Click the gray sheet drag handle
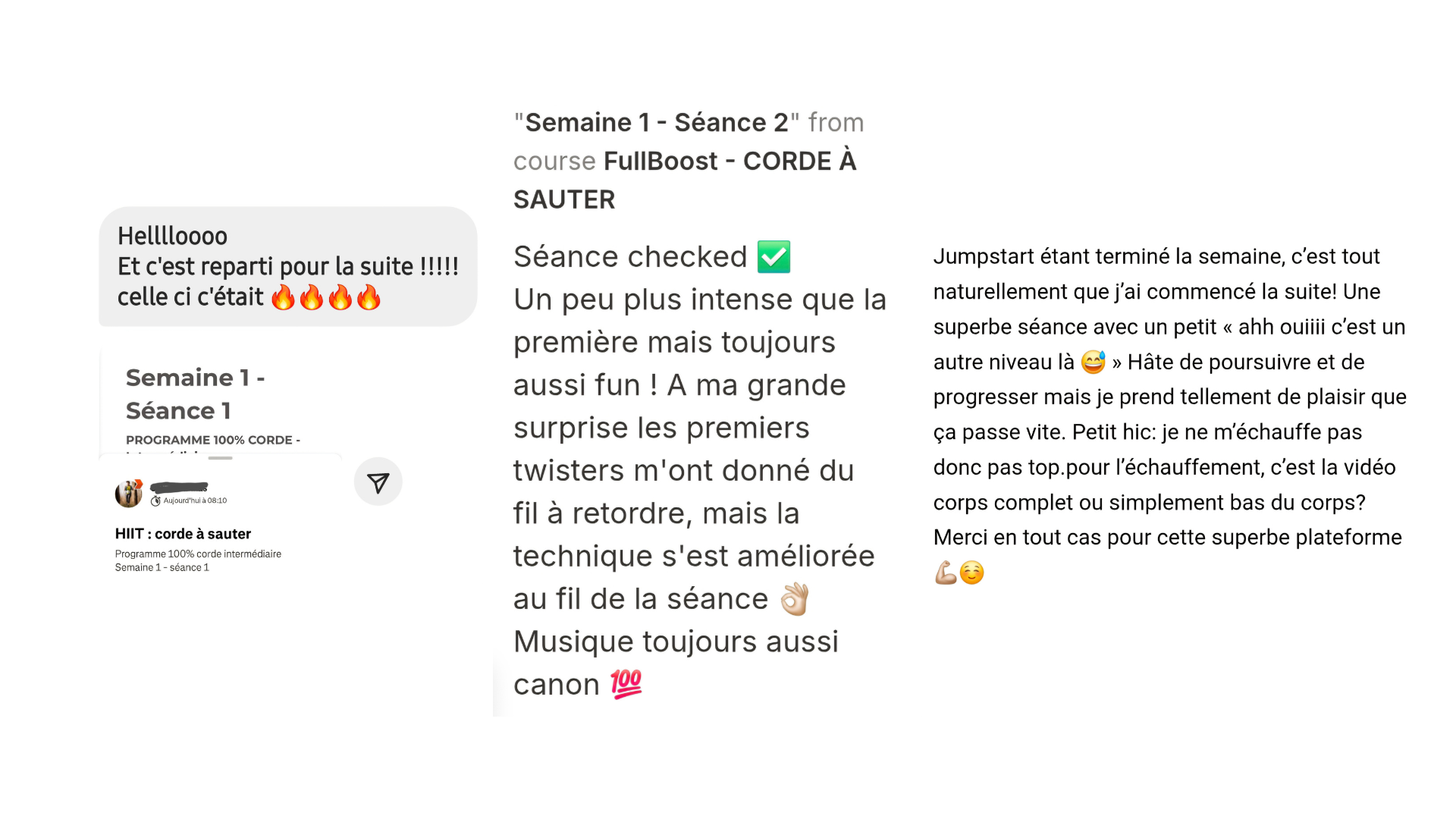Image resolution: width=1456 pixels, height=819 pixels. pyautogui.click(x=220, y=458)
